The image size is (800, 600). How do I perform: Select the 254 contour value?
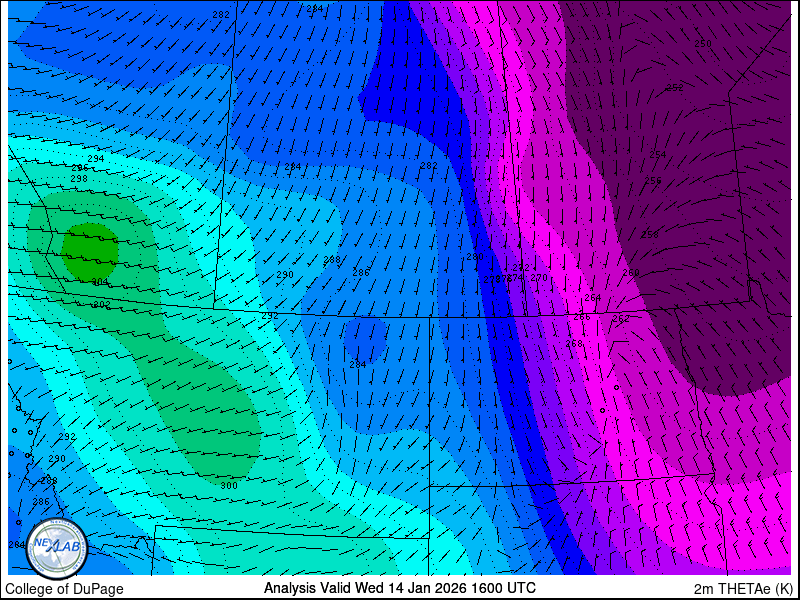(658, 154)
